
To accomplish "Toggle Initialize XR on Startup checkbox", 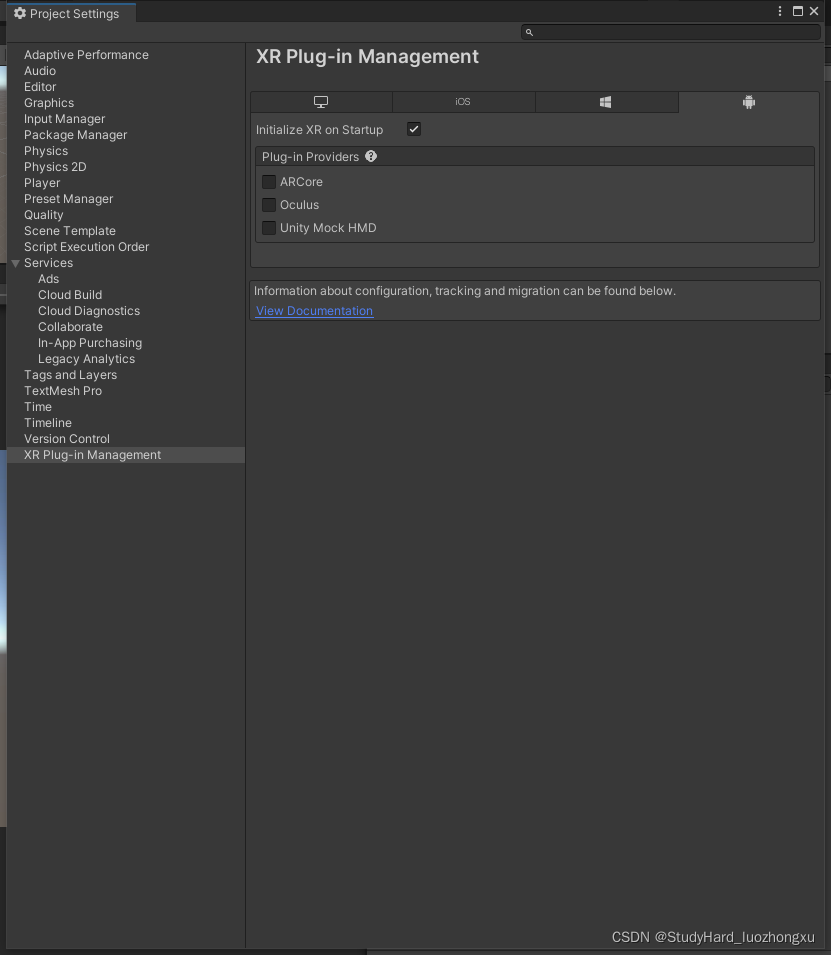I will pos(414,129).
